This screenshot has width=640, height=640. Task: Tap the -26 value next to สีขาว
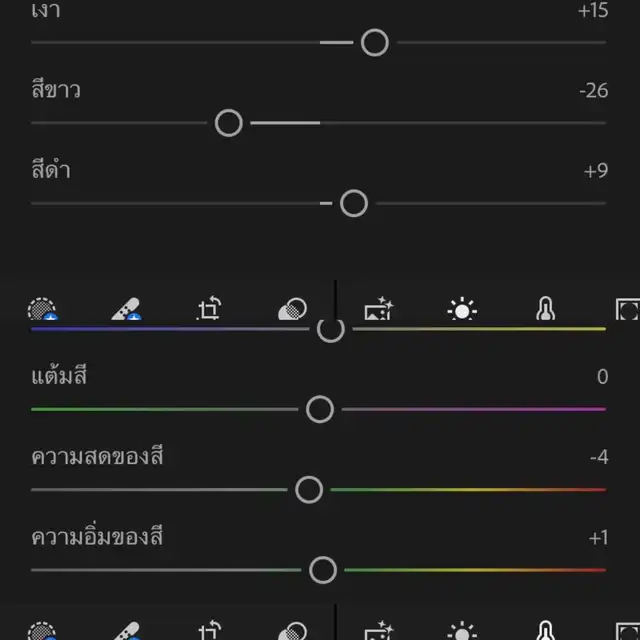(x=593, y=91)
